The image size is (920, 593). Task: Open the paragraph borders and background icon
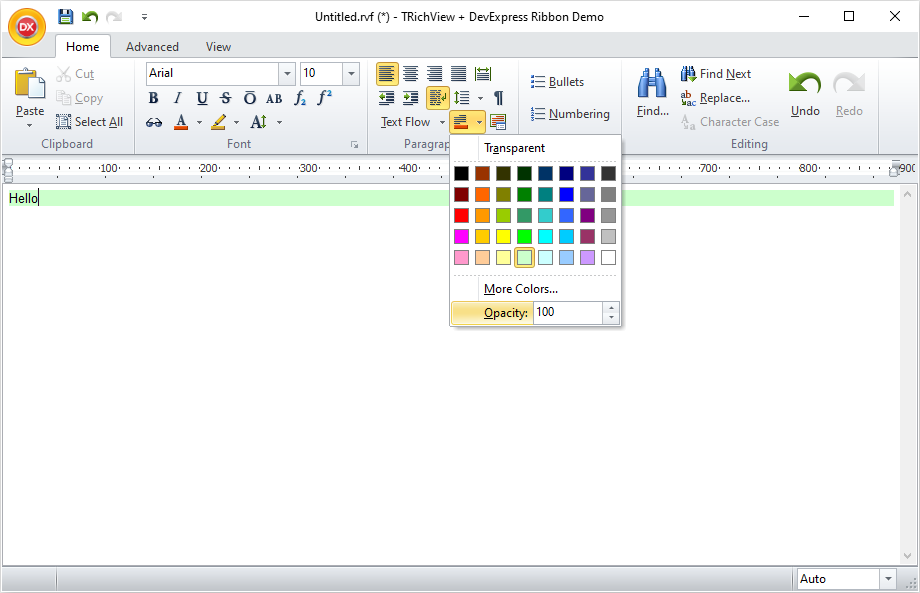point(498,122)
